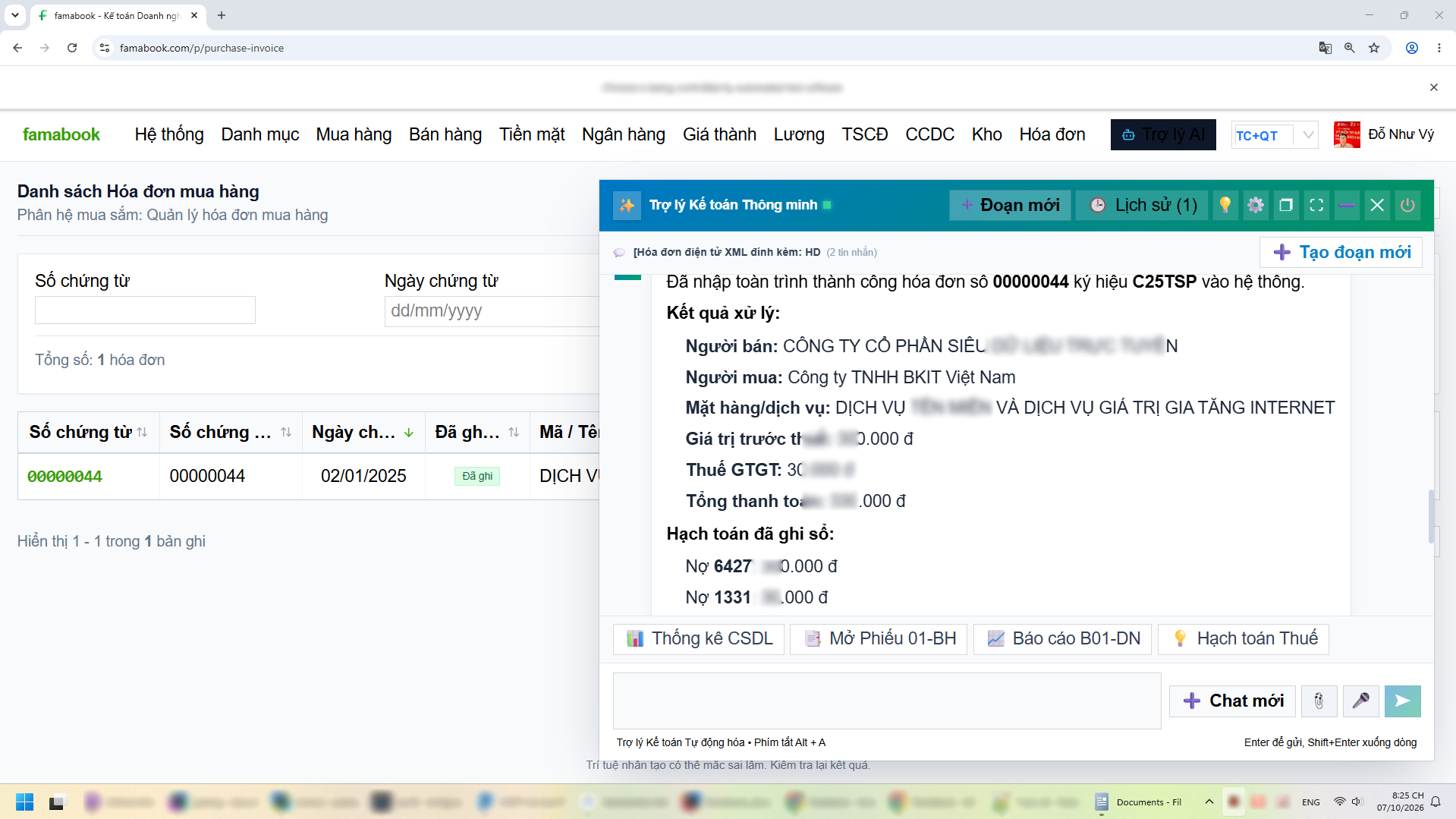
Task: Click the power icon in assistant header
Action: [1407, 205]
